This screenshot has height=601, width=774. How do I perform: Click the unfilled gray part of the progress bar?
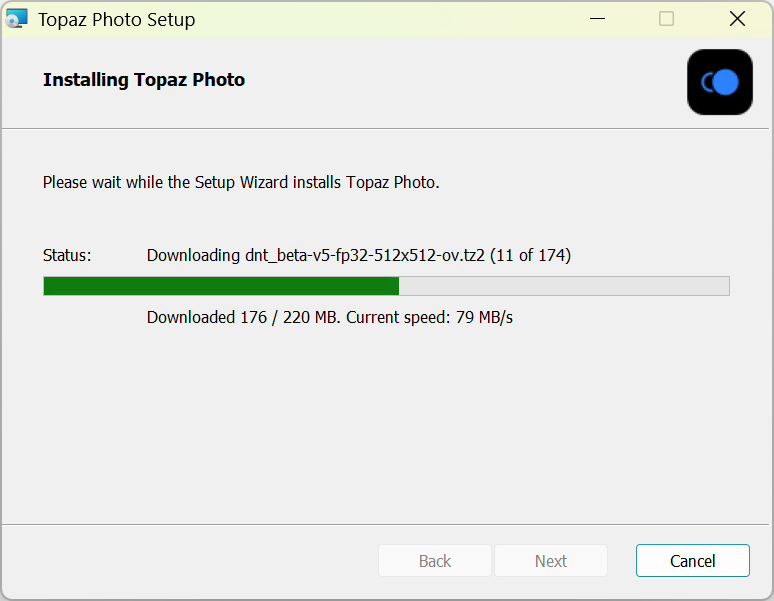pyautogui.click(x=564, y=286)
